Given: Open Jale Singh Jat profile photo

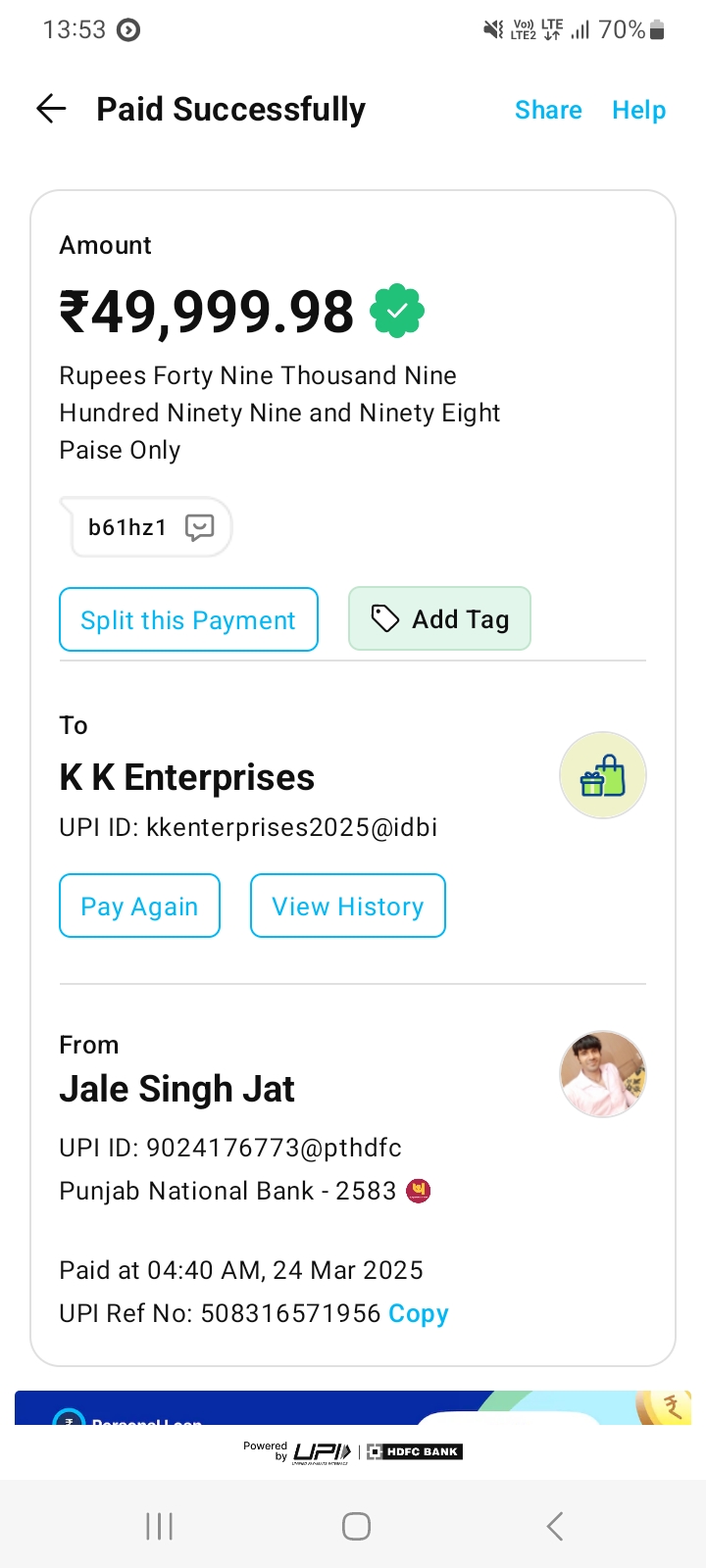Looking at the screenshot, I should [602, 1074].
